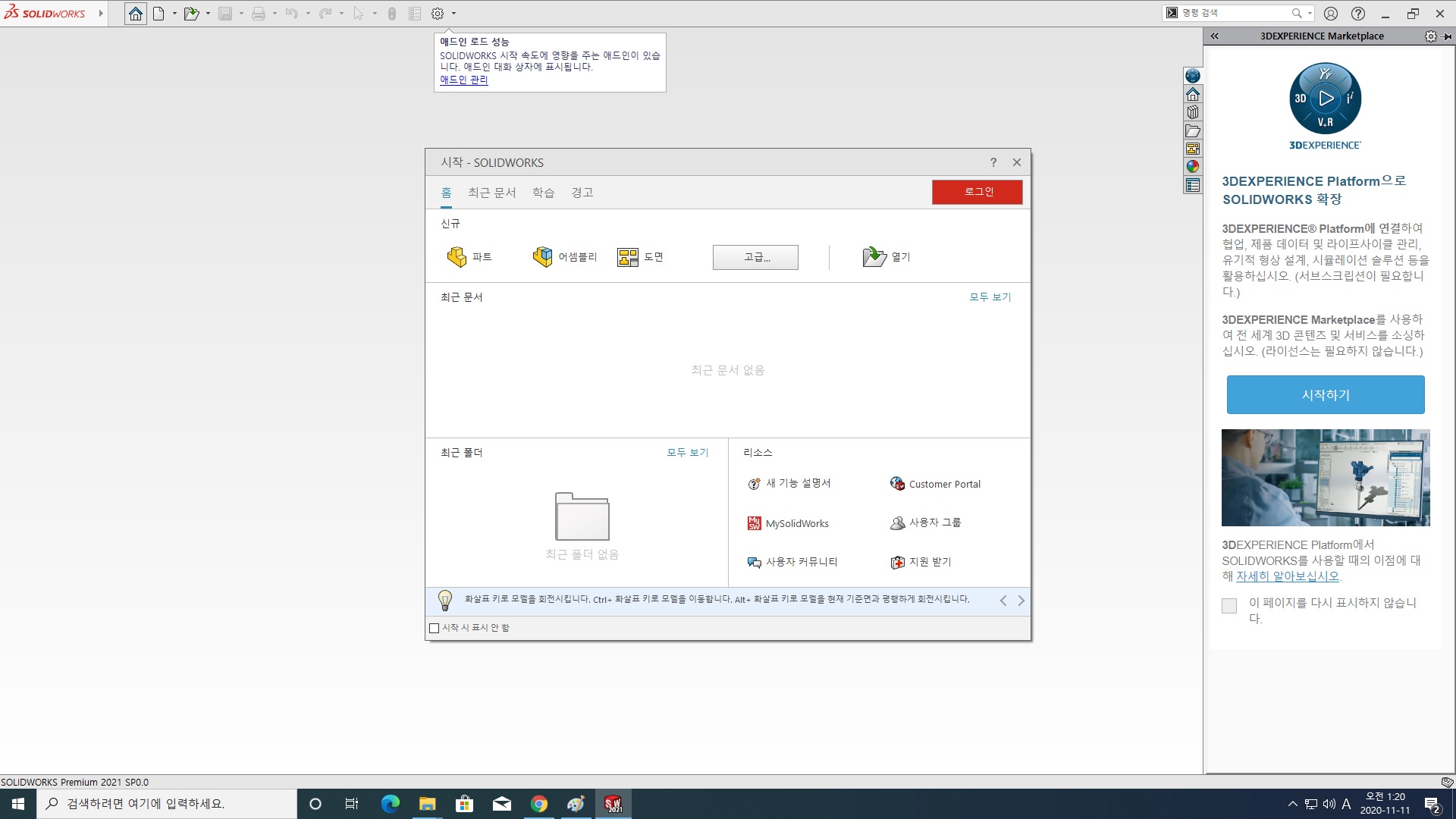Expand the SOLIDWORKS menu arrow
1456x819 pixels.
click(x=101, y=14)
